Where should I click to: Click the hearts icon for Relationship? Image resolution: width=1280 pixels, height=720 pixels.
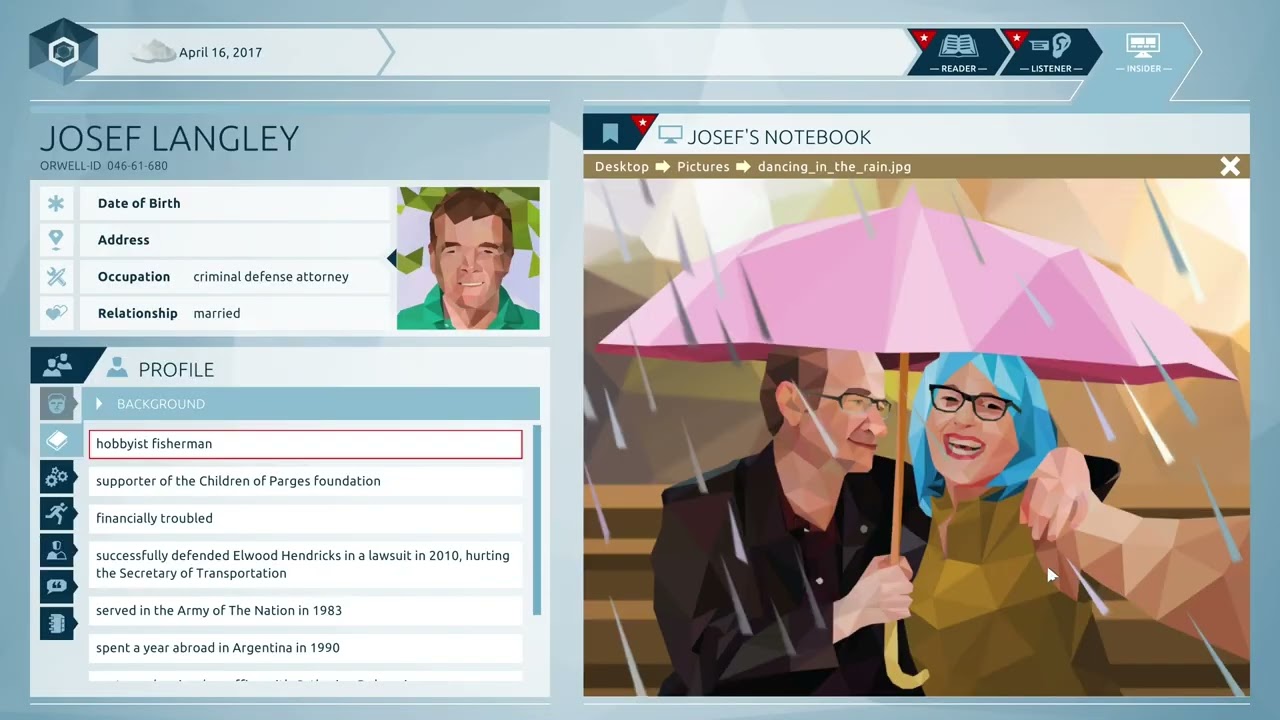point(56,313)
